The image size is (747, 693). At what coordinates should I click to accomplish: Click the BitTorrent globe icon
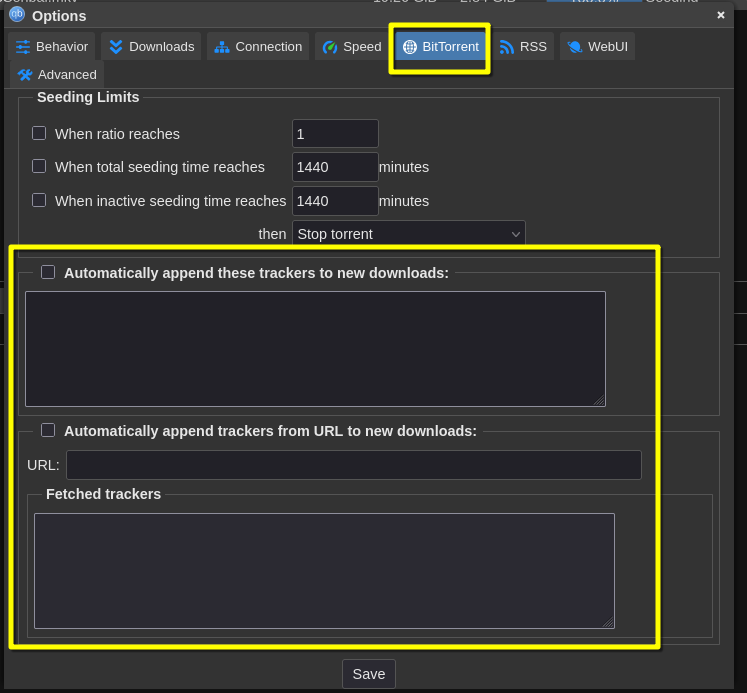410,47
